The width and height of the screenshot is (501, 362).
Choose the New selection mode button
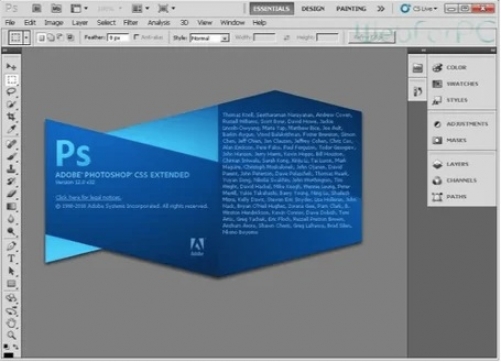tap(42, 38)
